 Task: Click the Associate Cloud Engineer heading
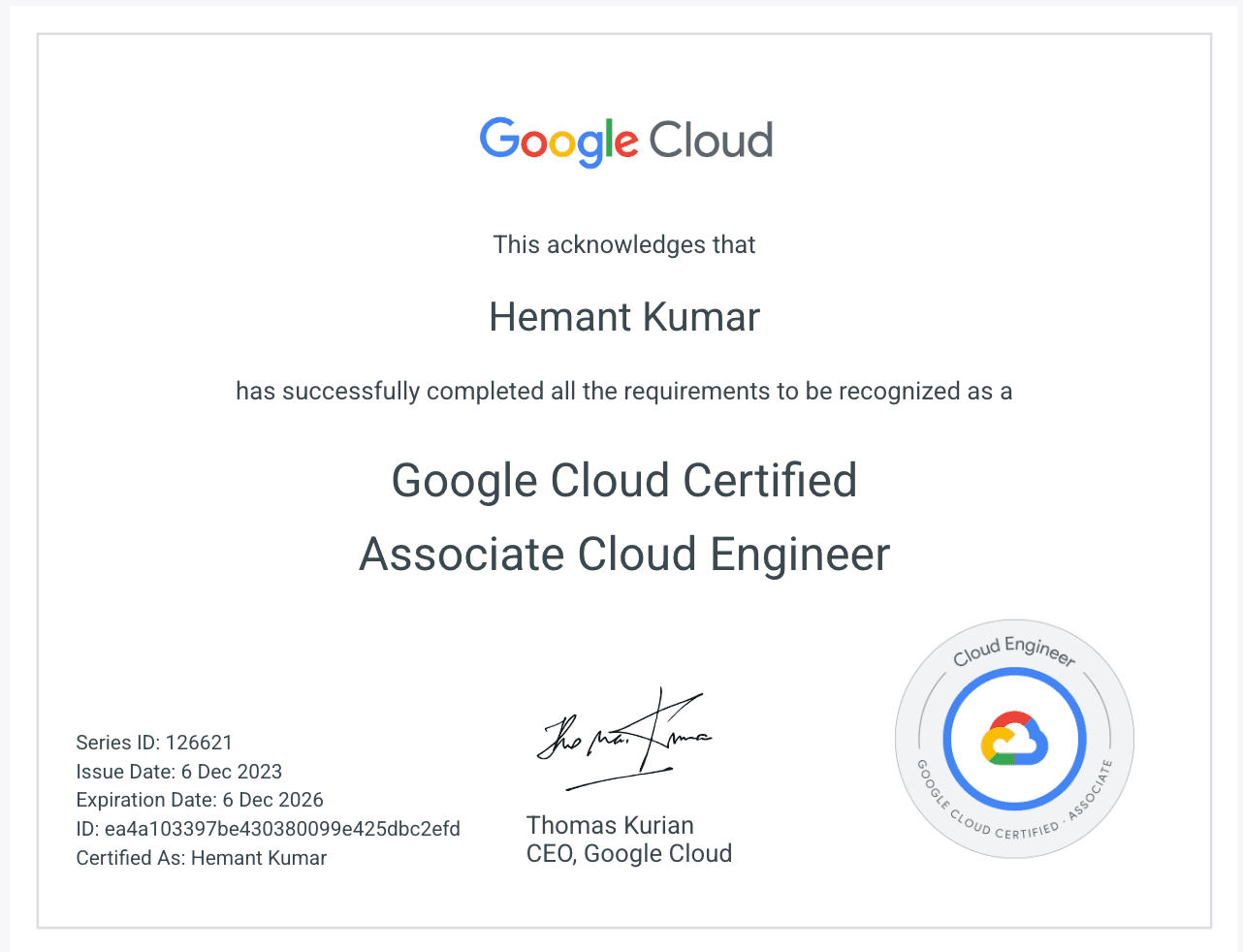(623, 555)
